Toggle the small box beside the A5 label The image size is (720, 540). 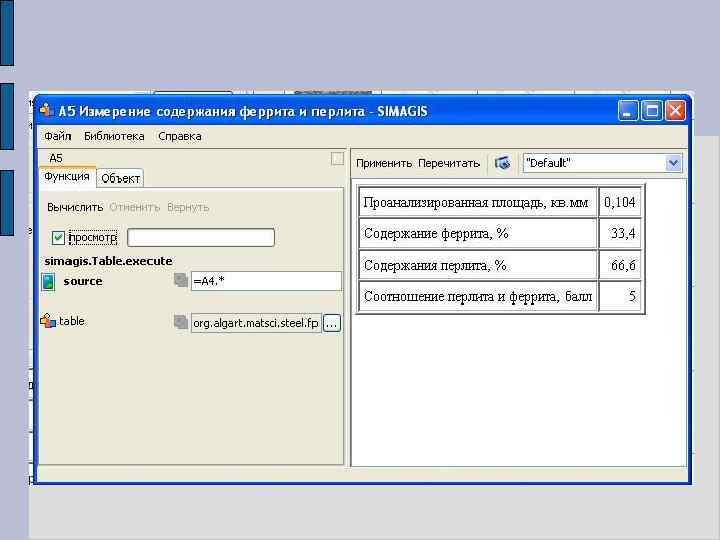coord(338,159)
